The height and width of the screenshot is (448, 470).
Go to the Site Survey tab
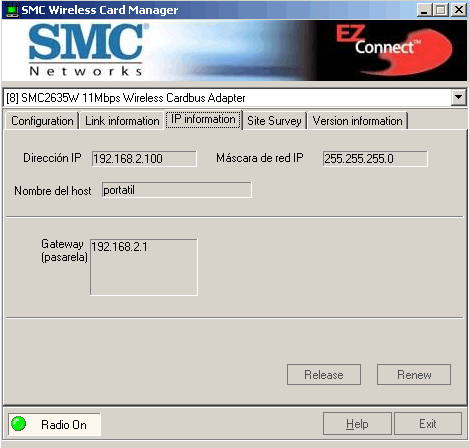pos(274,121)
